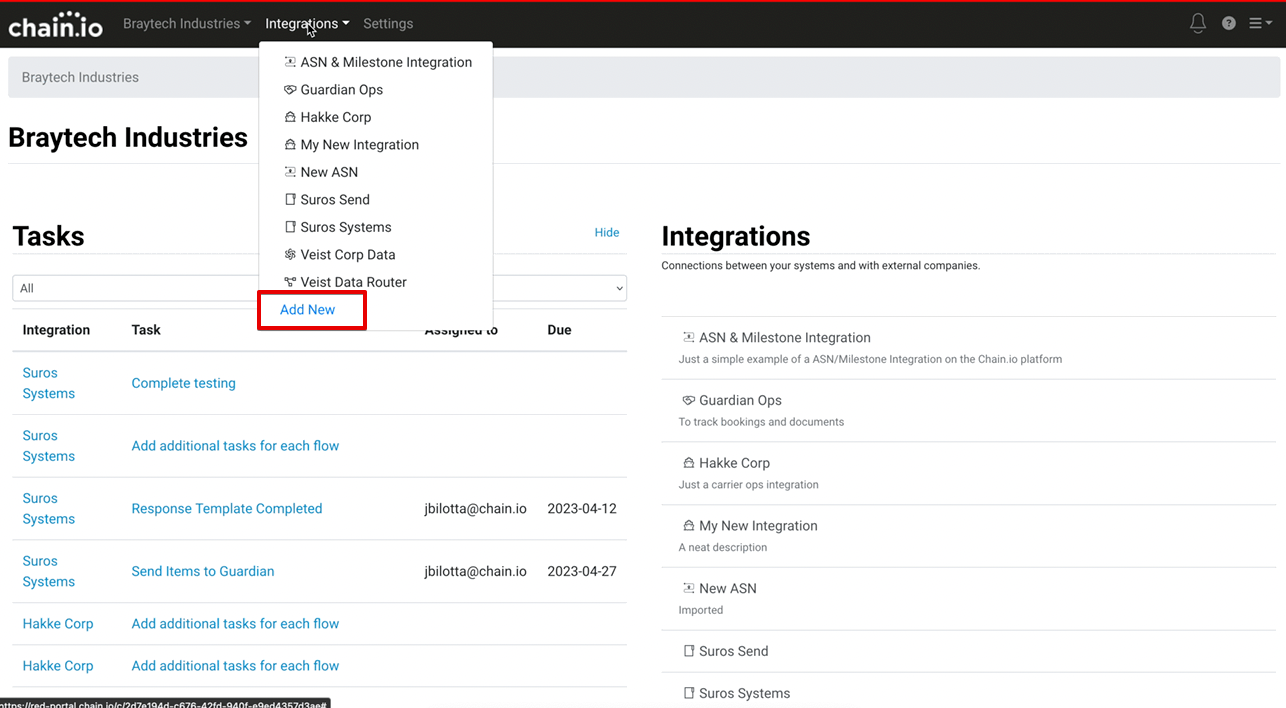The width and height of the screenshot is (1286, 708).
Task: Click the 2023-04-27 due date
Action: click(582, 571)
